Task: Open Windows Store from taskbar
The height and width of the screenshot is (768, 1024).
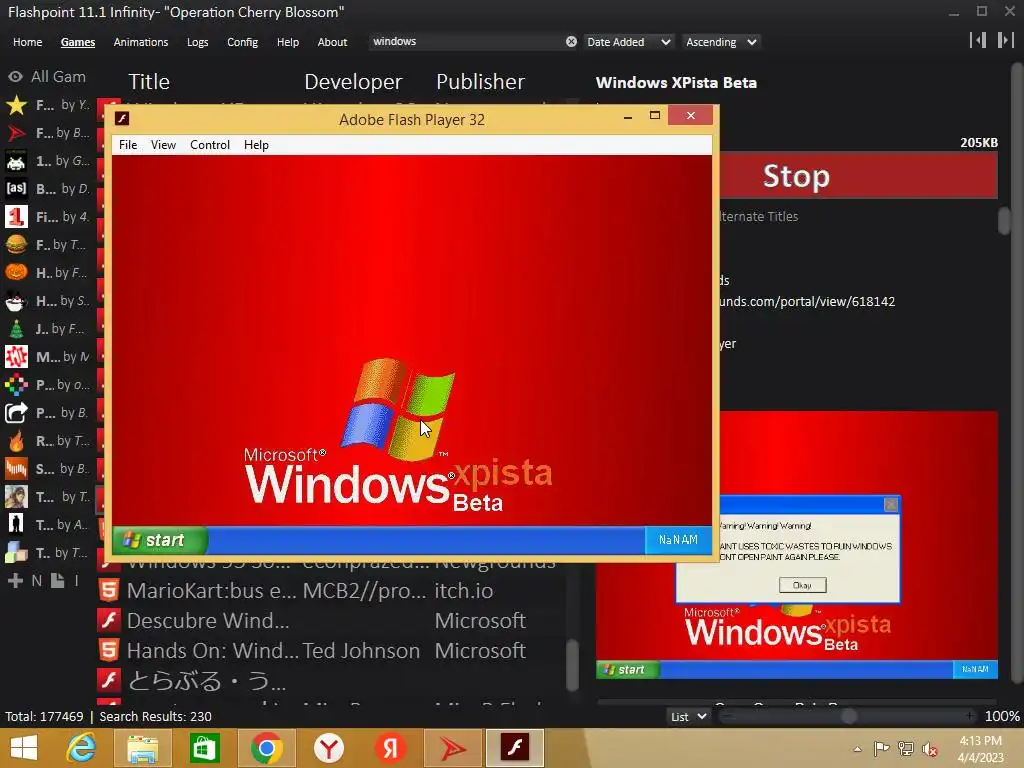Action: (204, 748)
